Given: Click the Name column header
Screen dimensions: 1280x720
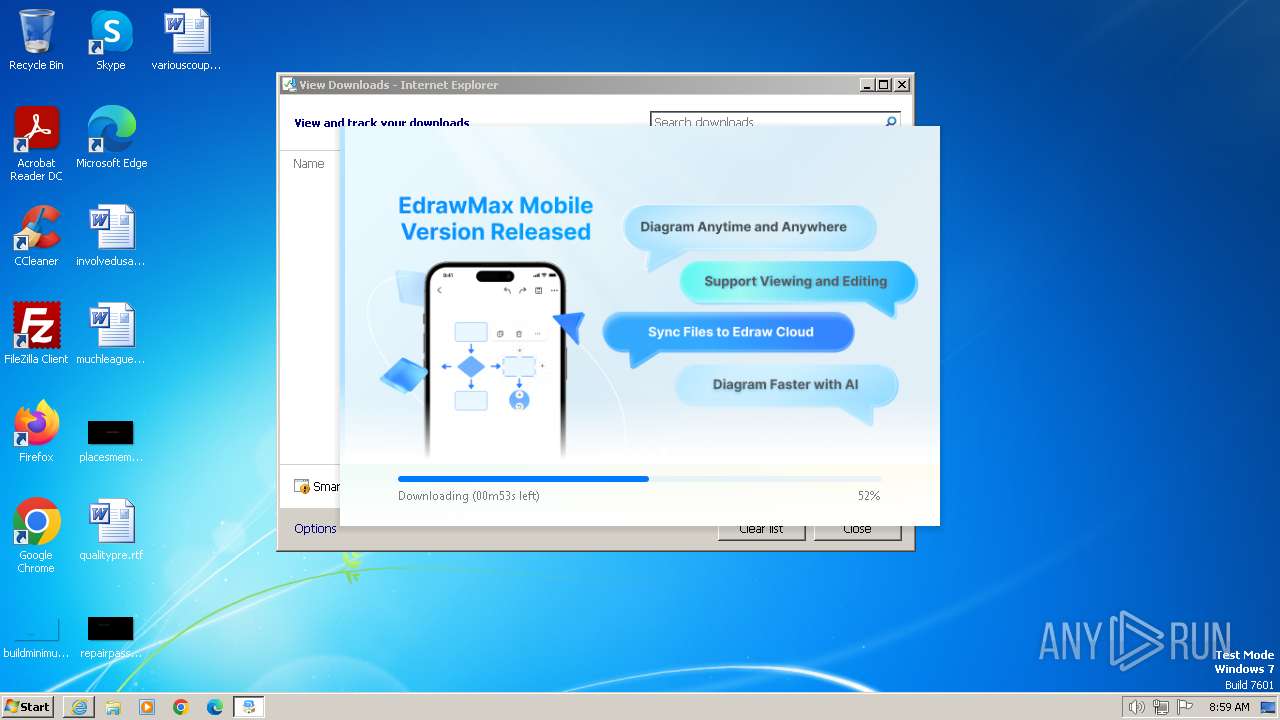Looking at the screenshot, I should pyautogui.click(x=308, y=164).
